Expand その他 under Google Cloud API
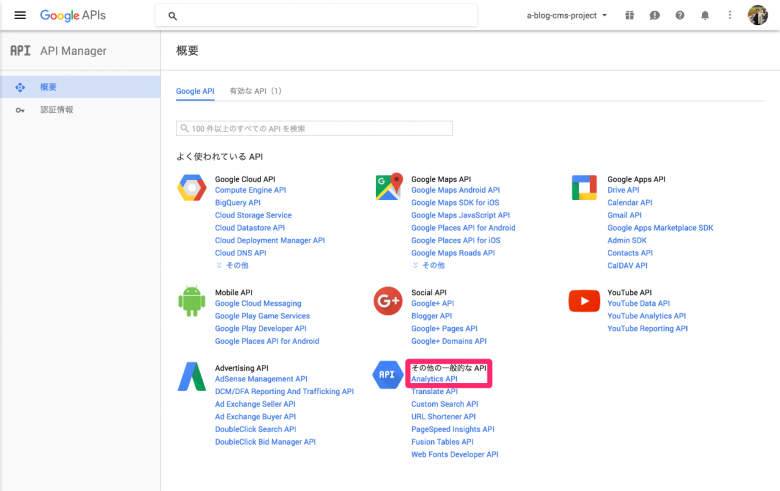780x491 pixels. tap(232, 266)
